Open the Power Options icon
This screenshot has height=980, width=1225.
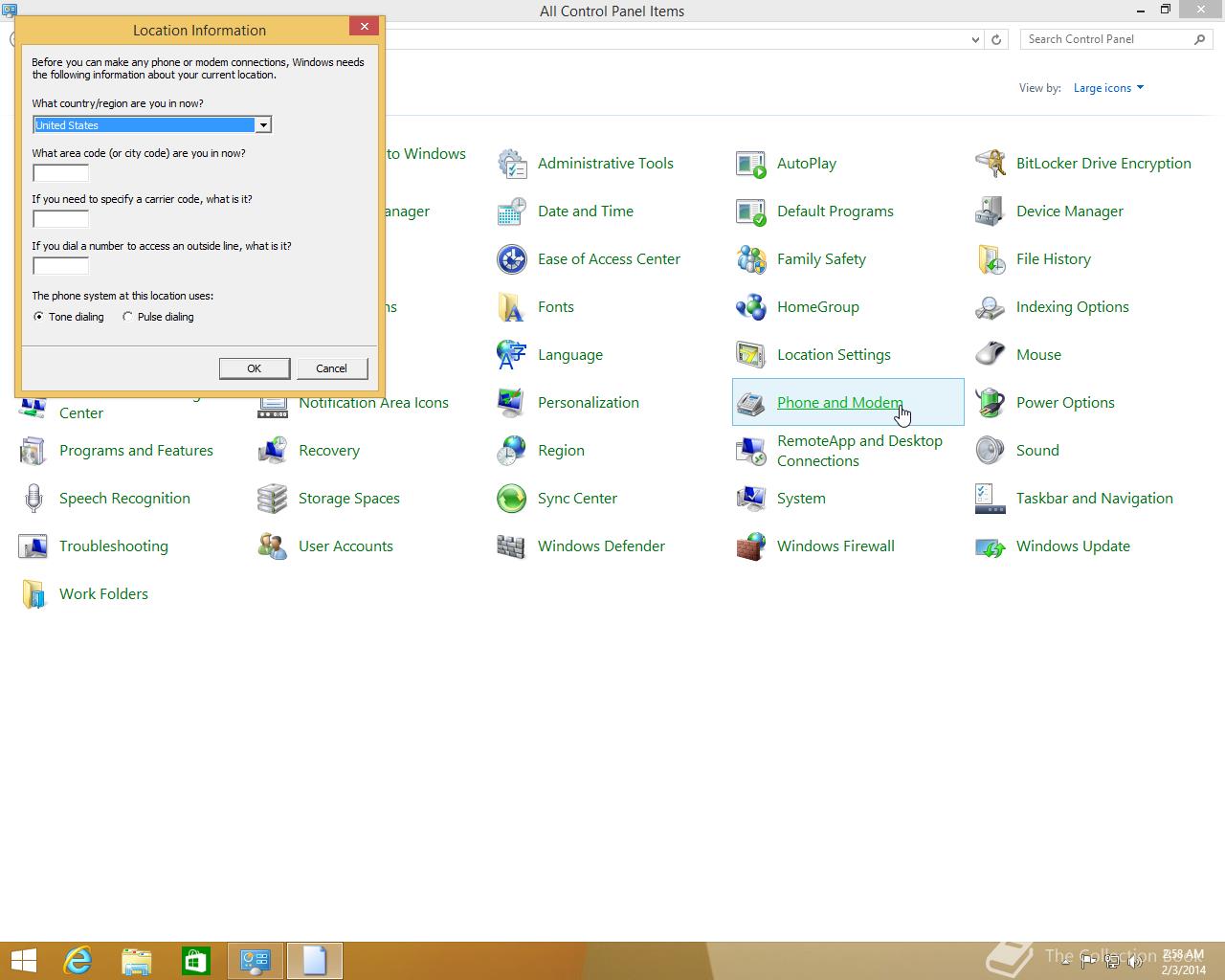coord(991,403)
